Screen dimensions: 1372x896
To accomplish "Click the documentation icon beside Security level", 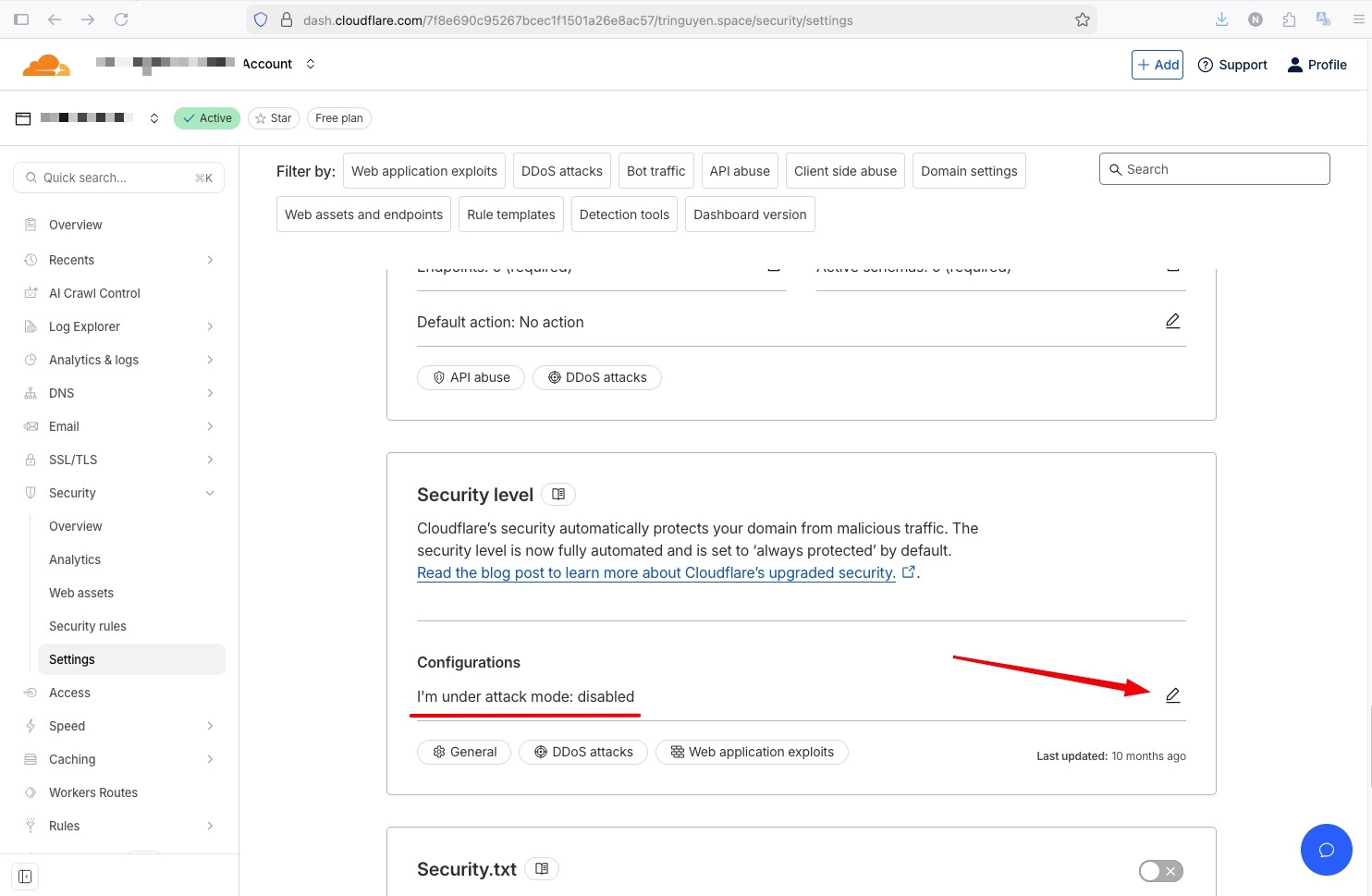I will 557,494.
